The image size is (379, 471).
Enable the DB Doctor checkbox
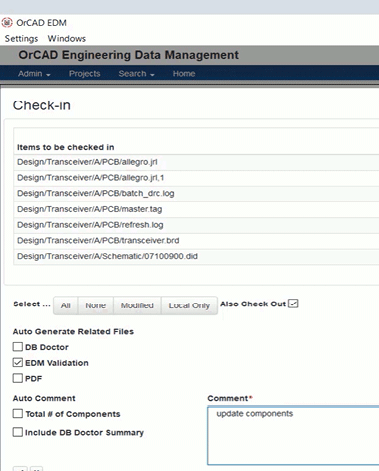tap(18, 347)
